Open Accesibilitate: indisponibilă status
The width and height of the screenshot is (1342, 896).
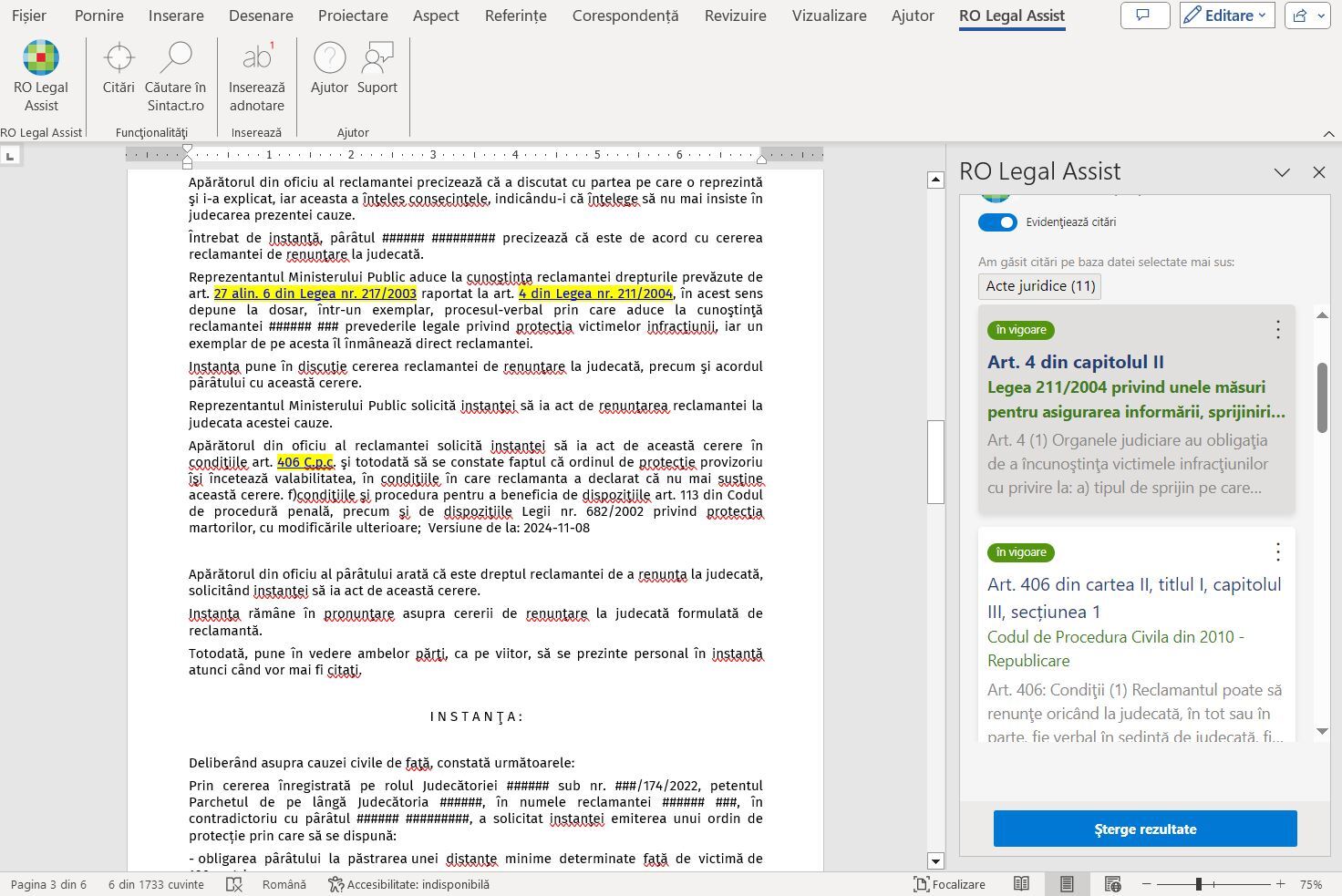[409, 884]
